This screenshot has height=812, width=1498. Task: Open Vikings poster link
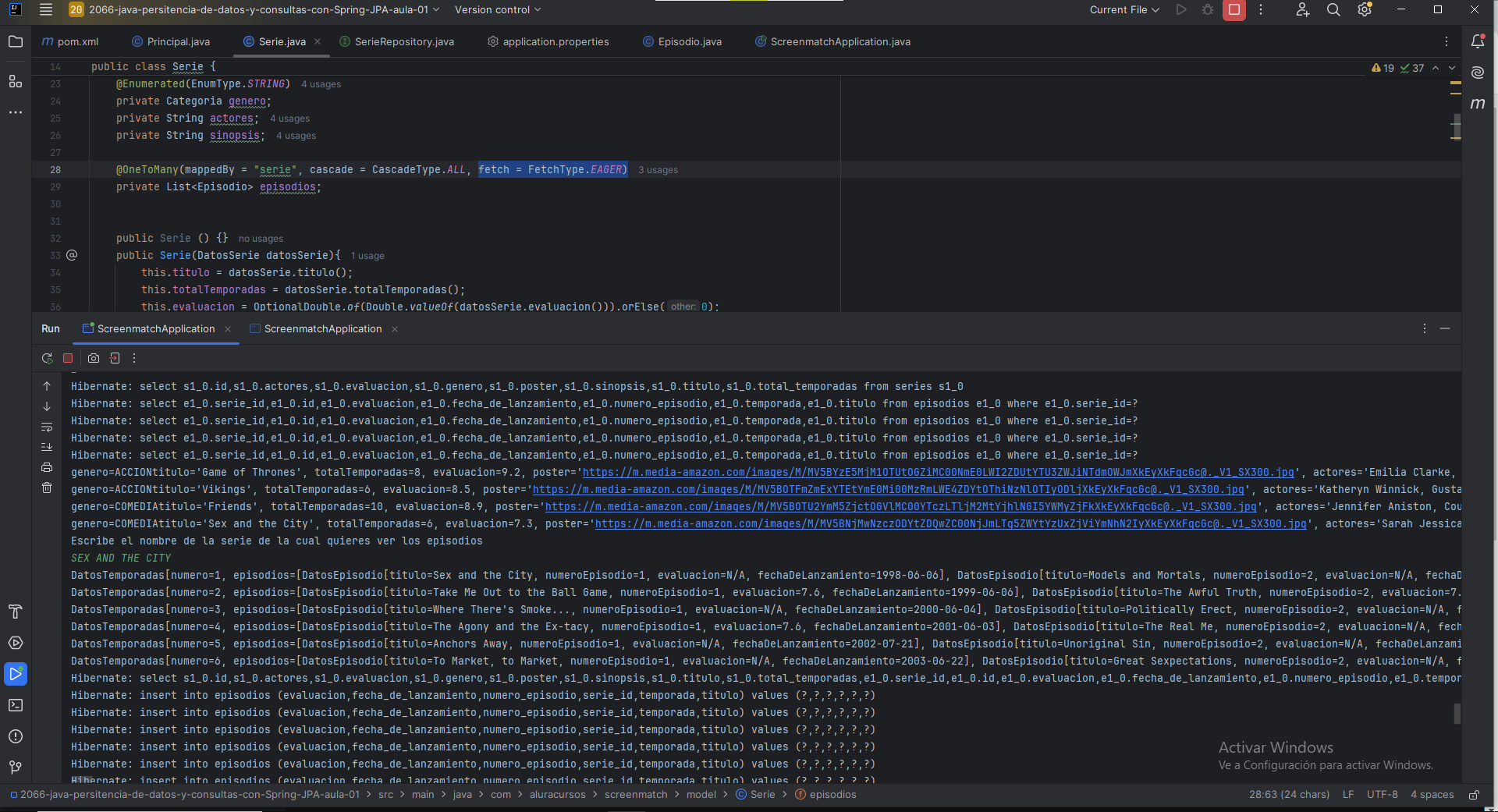(889, 489)
